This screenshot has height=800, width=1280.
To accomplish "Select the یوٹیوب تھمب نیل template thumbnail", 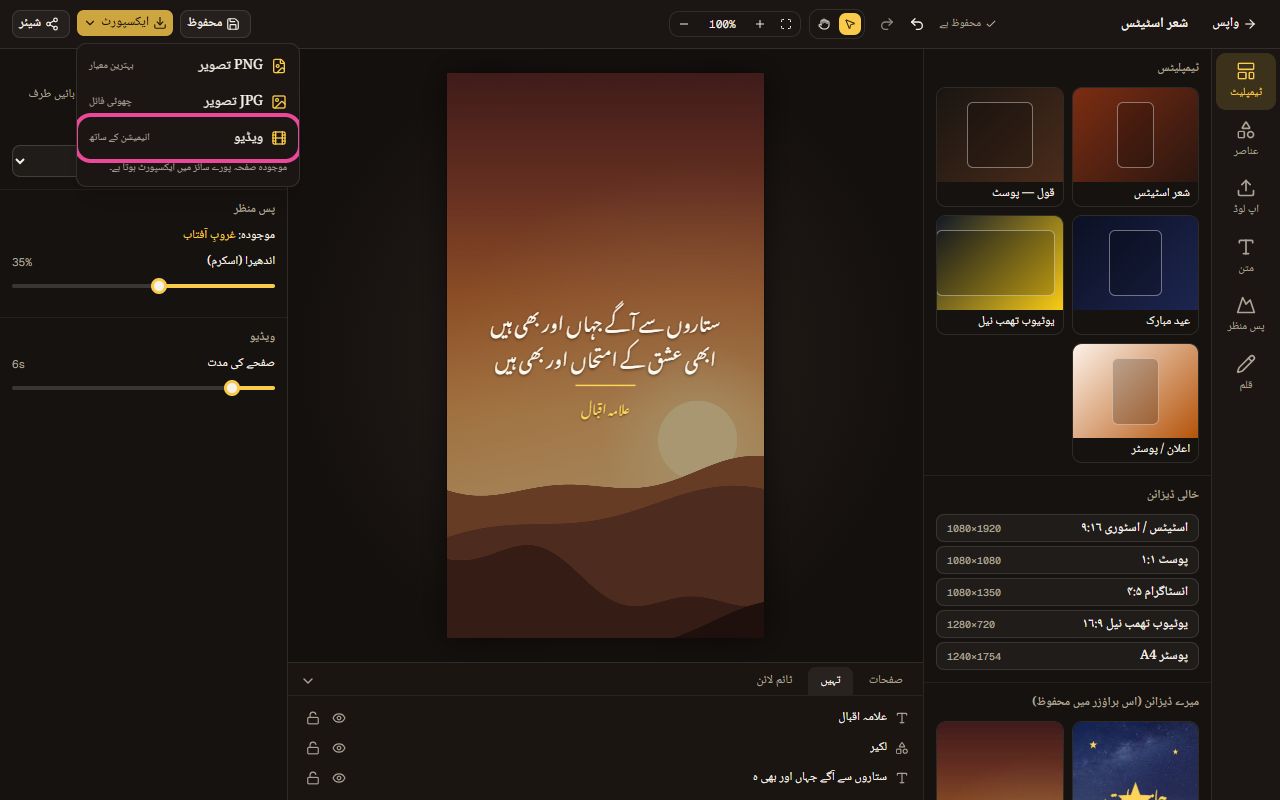I will pyautogui.click(x=999, y=274).
